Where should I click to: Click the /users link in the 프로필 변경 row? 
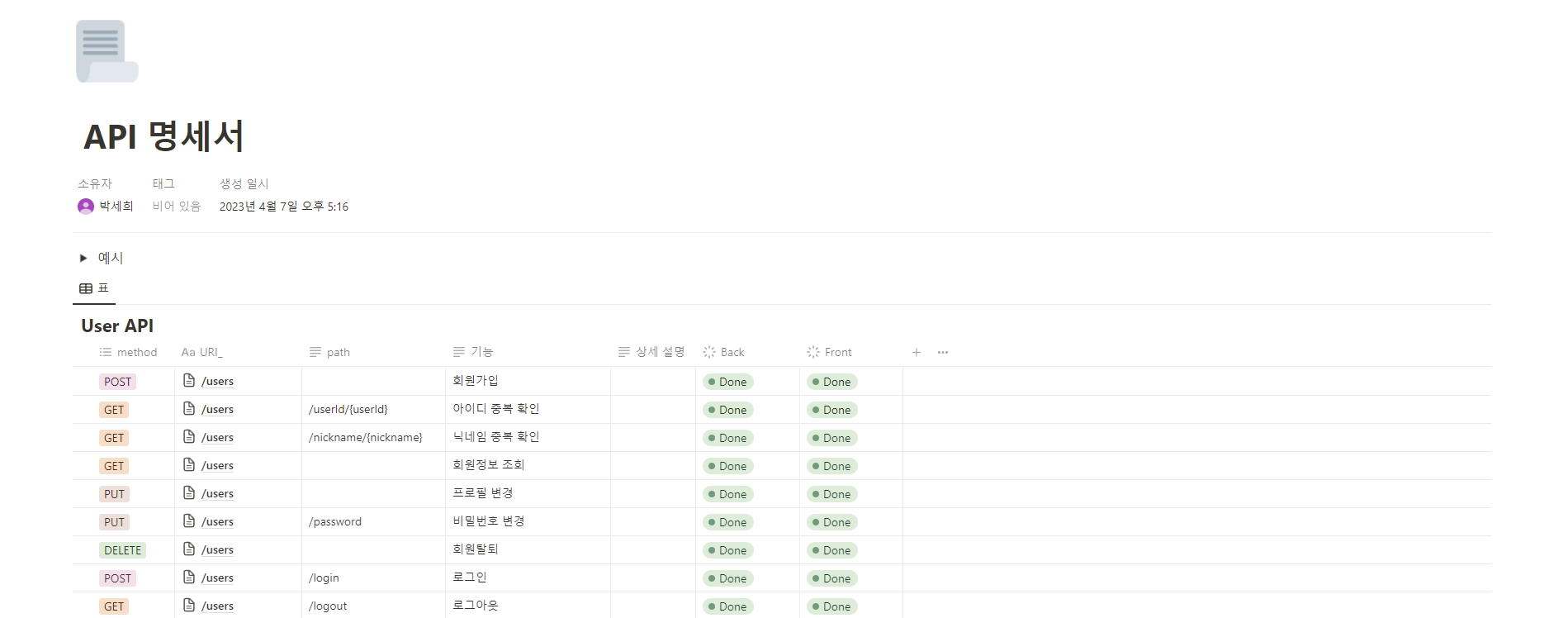pyautogui.click(x=217, y=494)
